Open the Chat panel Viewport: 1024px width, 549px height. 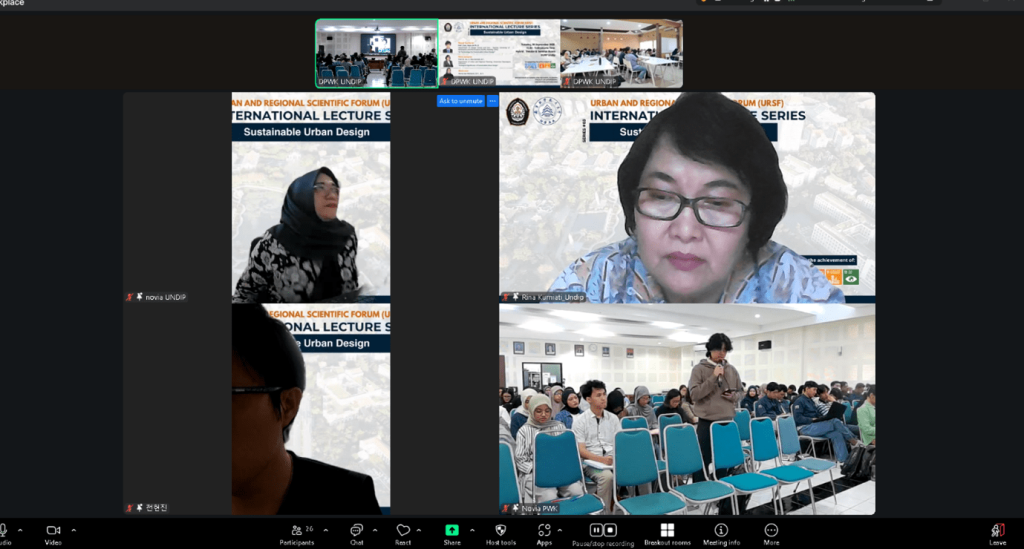pos(356,531)
